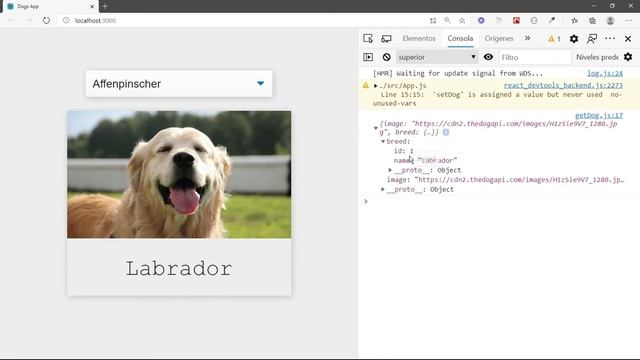Open the Niveles log levels dropdown
The image size is (640, 360).
[597, 57]
